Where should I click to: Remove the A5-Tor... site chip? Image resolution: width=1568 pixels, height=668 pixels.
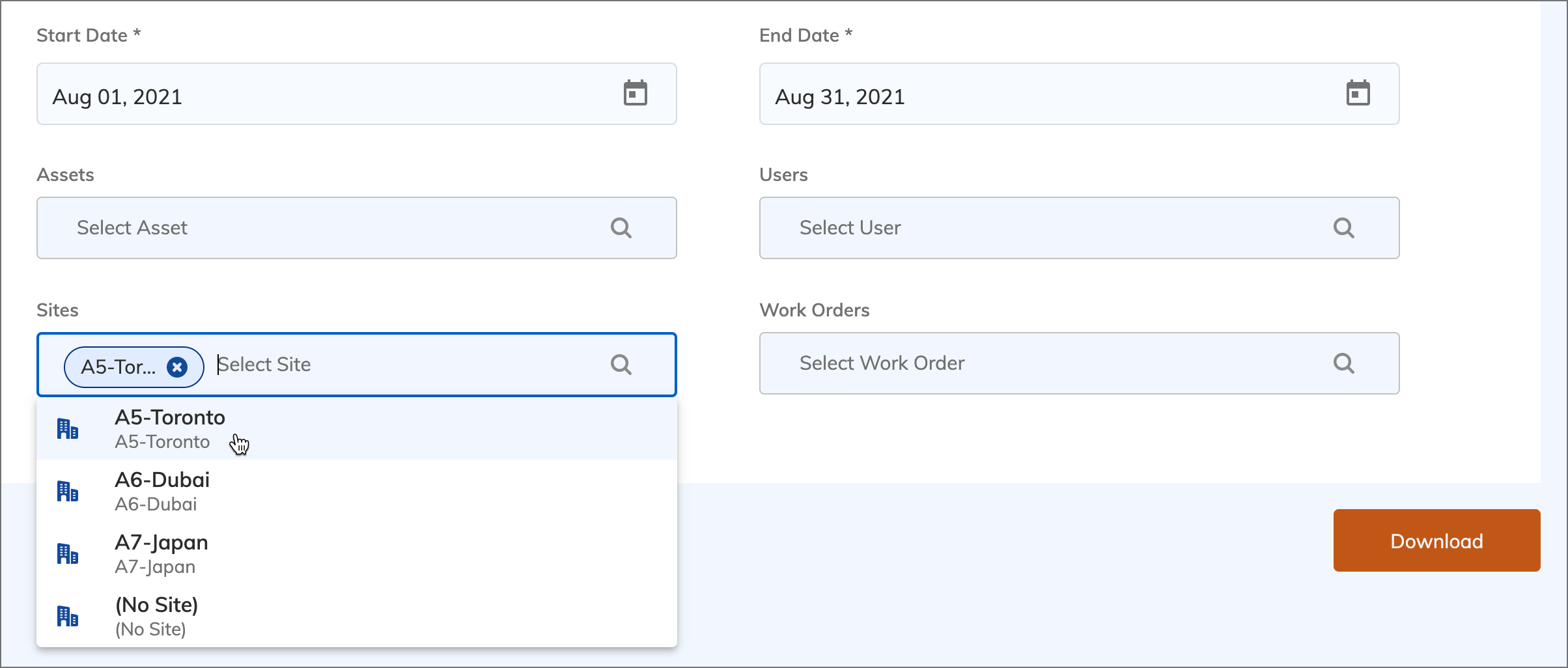pyautogui.click(x=177, y=367)
